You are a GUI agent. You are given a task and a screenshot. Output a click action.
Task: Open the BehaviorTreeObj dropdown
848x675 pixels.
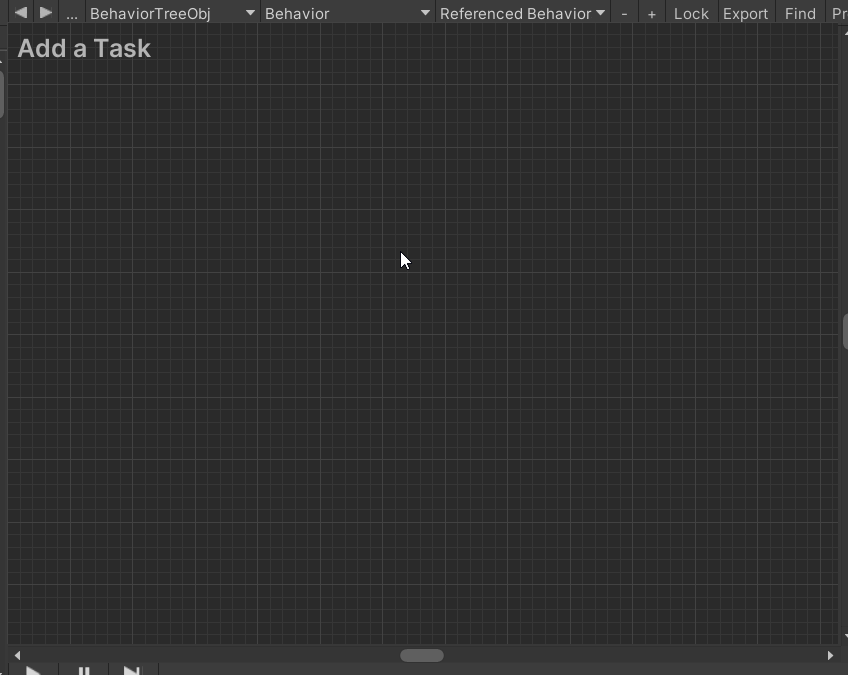tap(172, 14)
